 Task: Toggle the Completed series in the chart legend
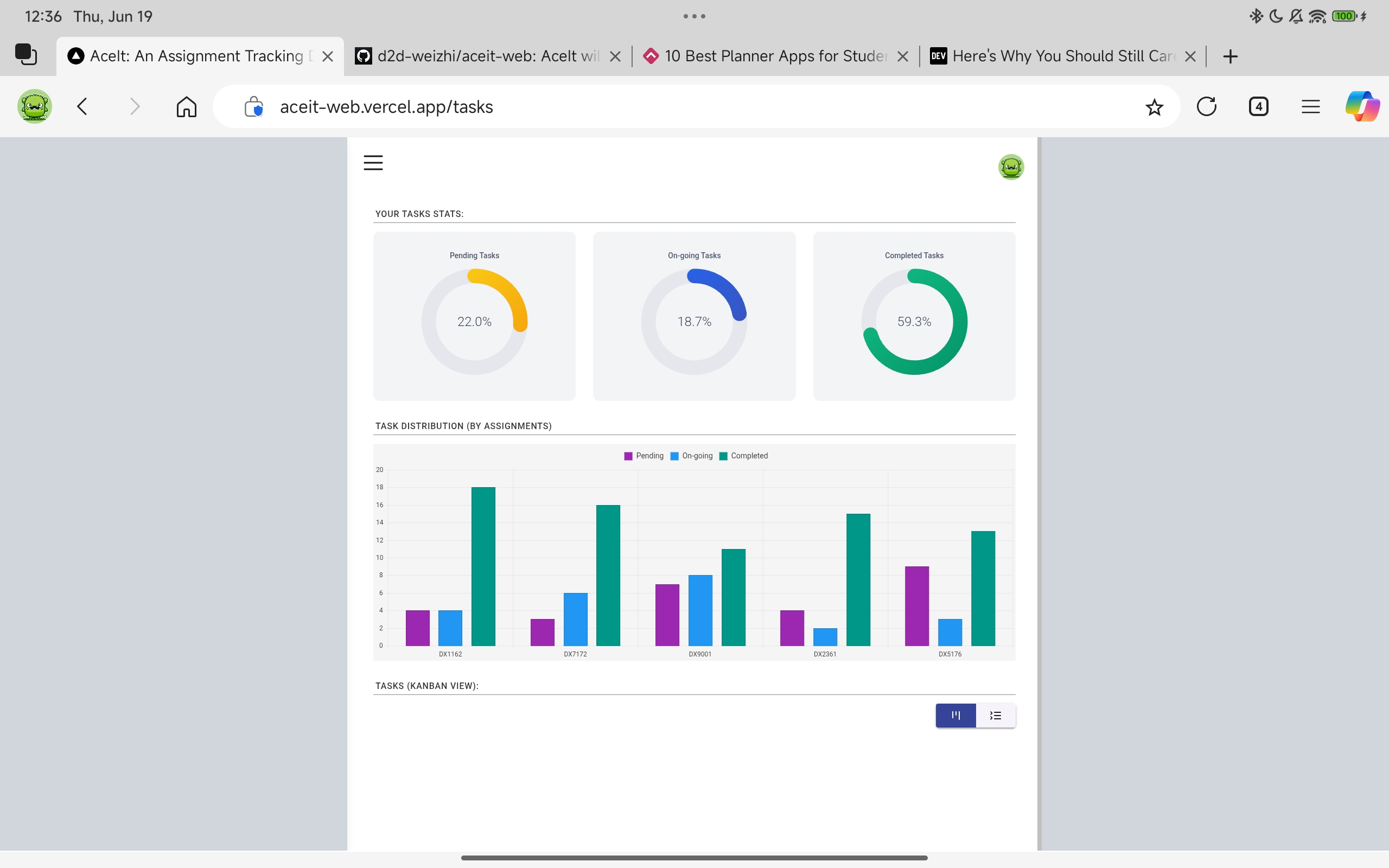click(744, 455)
